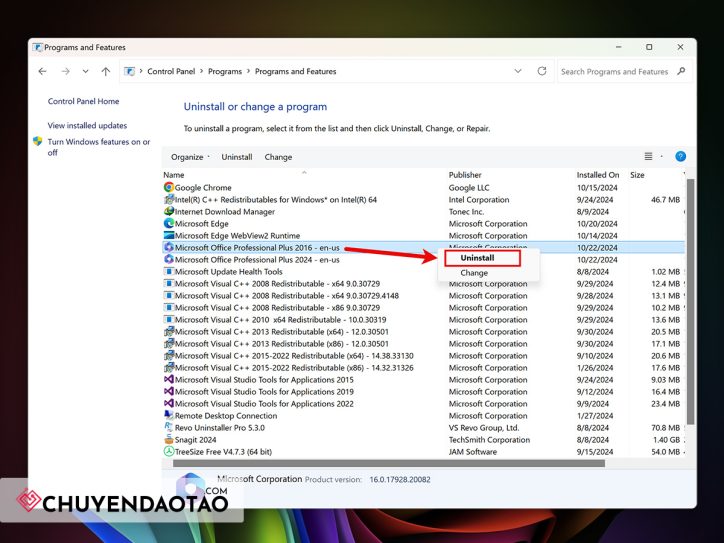Click the Tonec Inc. publisher cell
This screenshot has height=543, width=724.
click(x=466, y=211)
